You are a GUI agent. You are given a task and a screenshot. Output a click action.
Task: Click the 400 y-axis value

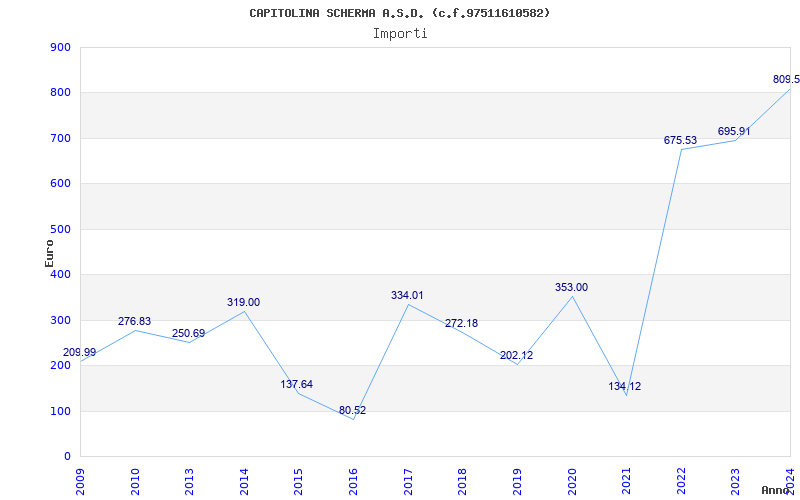point(60,274)
